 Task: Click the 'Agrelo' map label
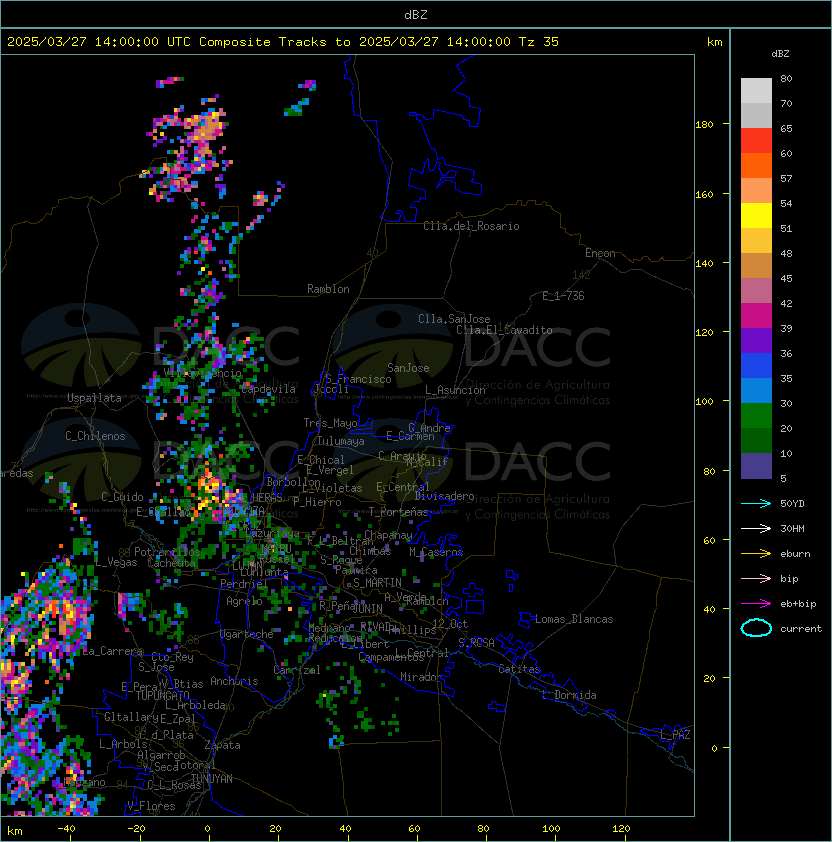tap(244, 601)
